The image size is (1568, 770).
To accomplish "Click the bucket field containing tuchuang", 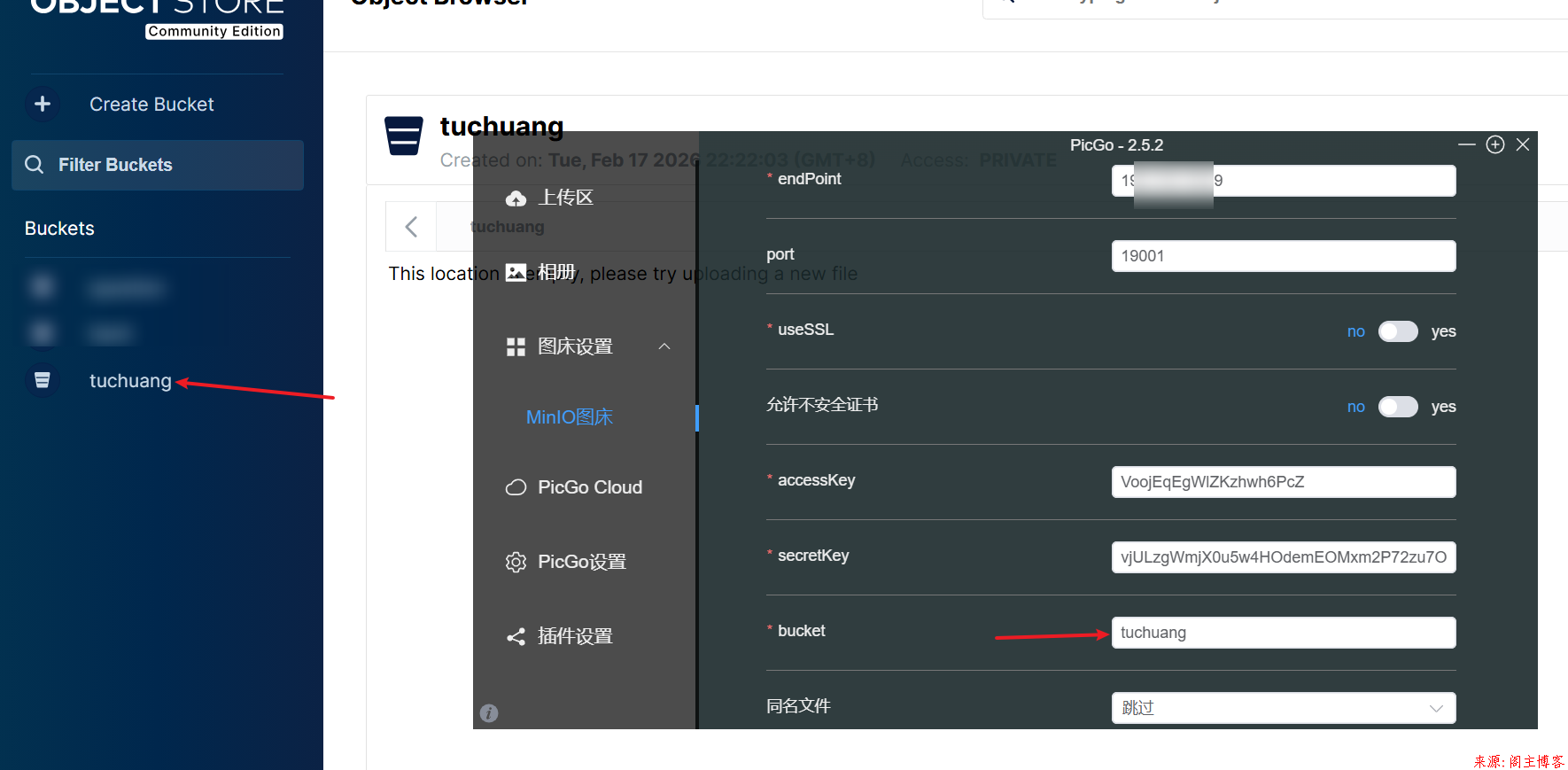I will (1284, 633).
